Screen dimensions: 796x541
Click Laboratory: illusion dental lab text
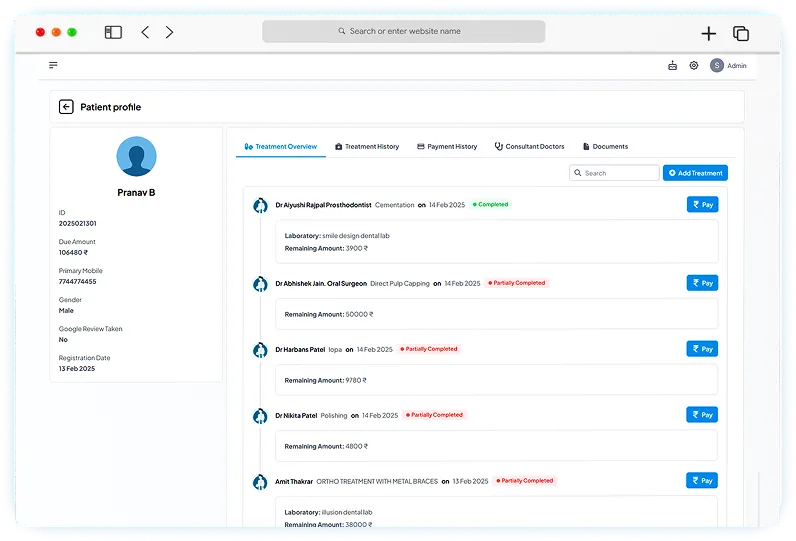coord(328,513)
